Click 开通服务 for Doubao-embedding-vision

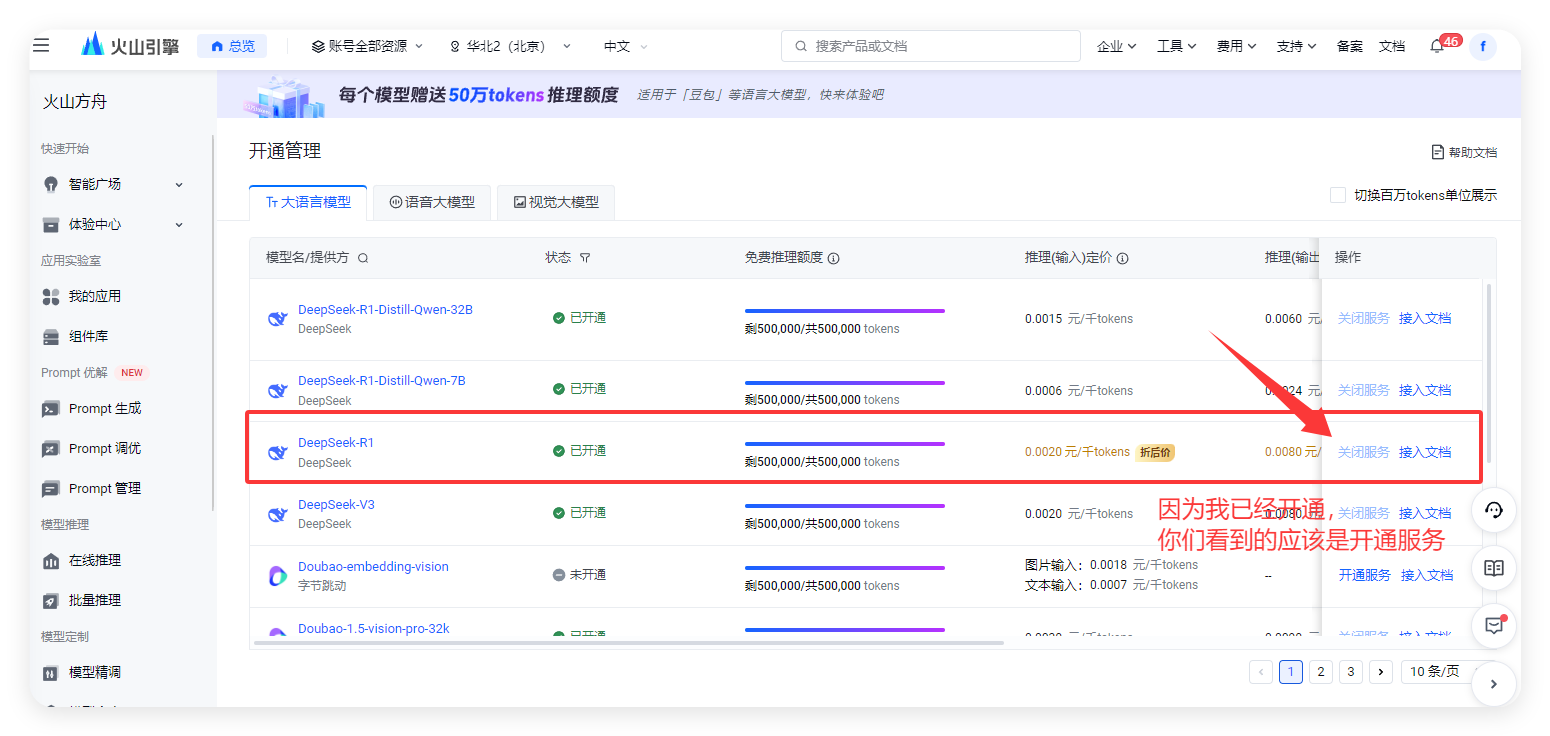coord(1365,575)
